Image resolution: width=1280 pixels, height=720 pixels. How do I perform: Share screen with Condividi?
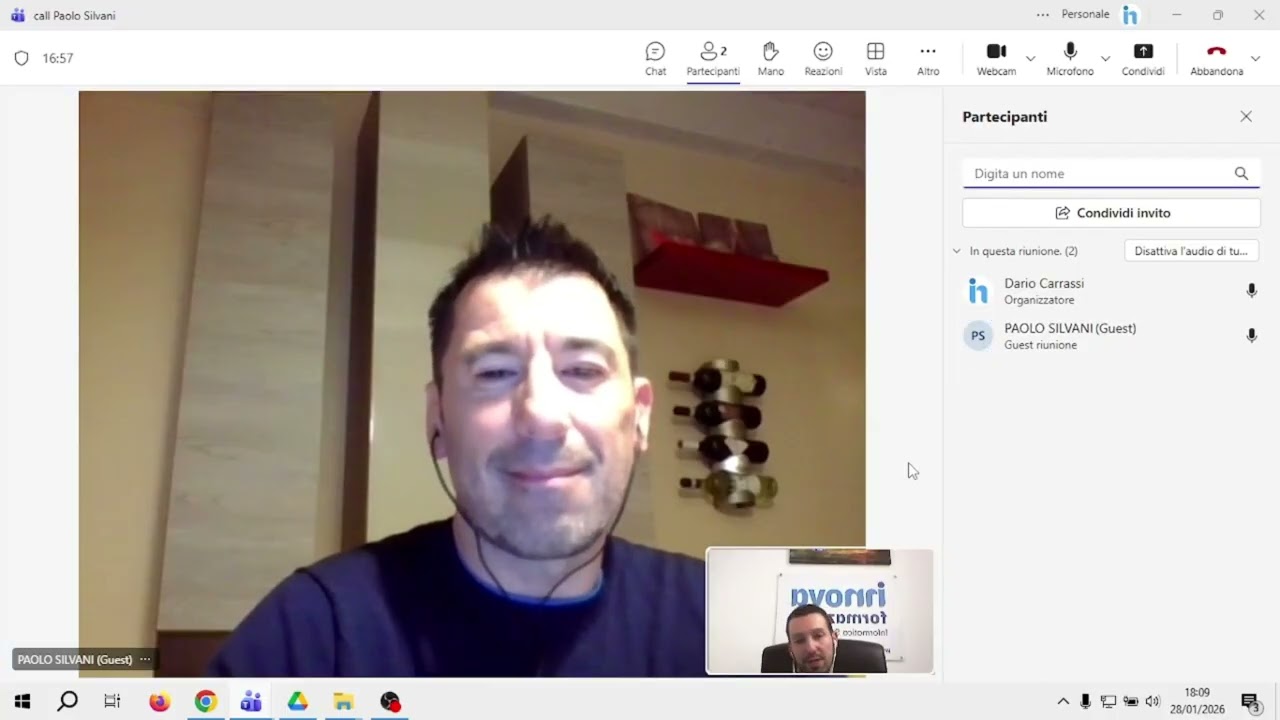pyautogui.click(x=1143, y=59)
